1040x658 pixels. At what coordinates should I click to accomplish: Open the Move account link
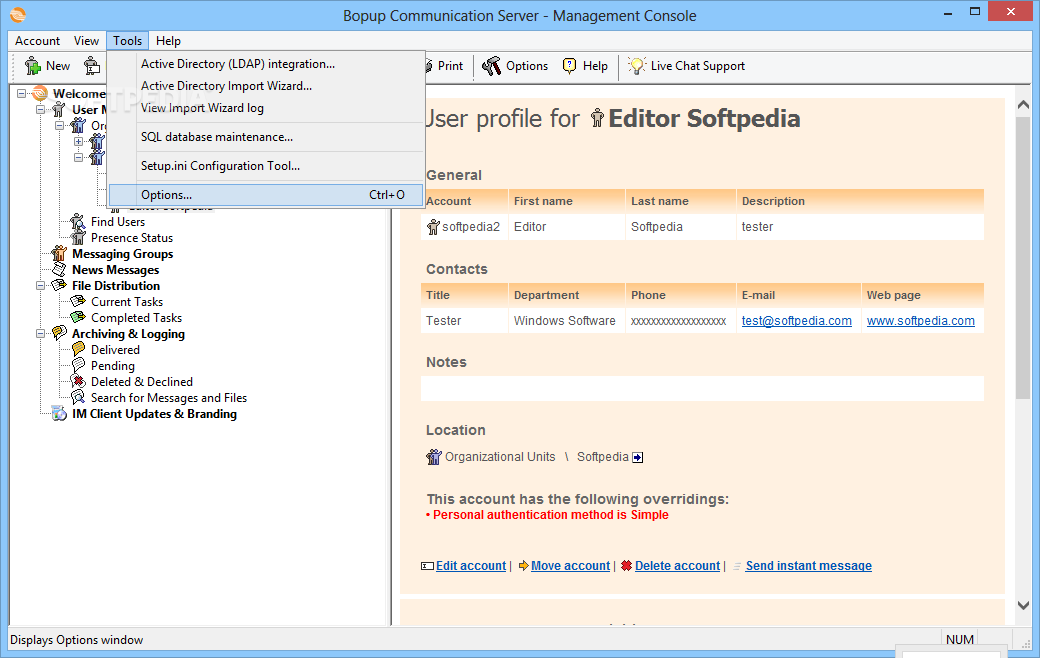pyautogui.click(x=570, y=566)
